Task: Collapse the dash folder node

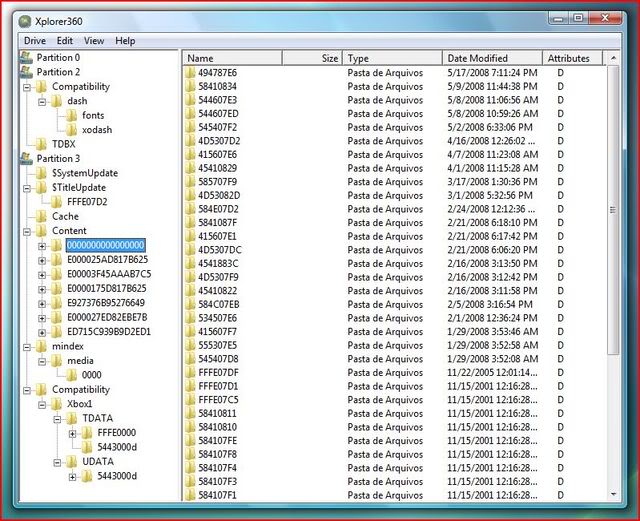Action: point(42,101)
